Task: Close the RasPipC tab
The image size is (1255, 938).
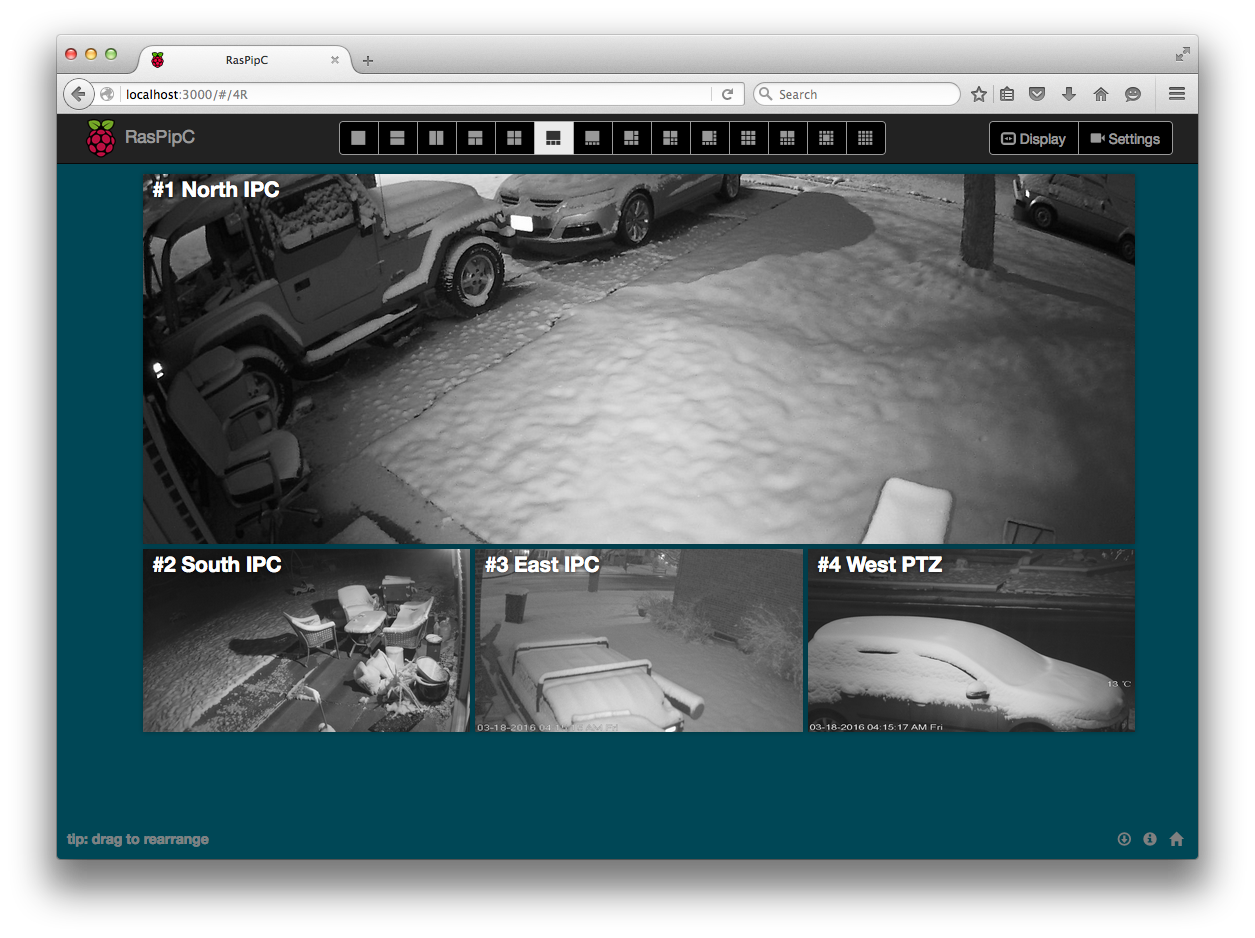Action: coord(335,60)
